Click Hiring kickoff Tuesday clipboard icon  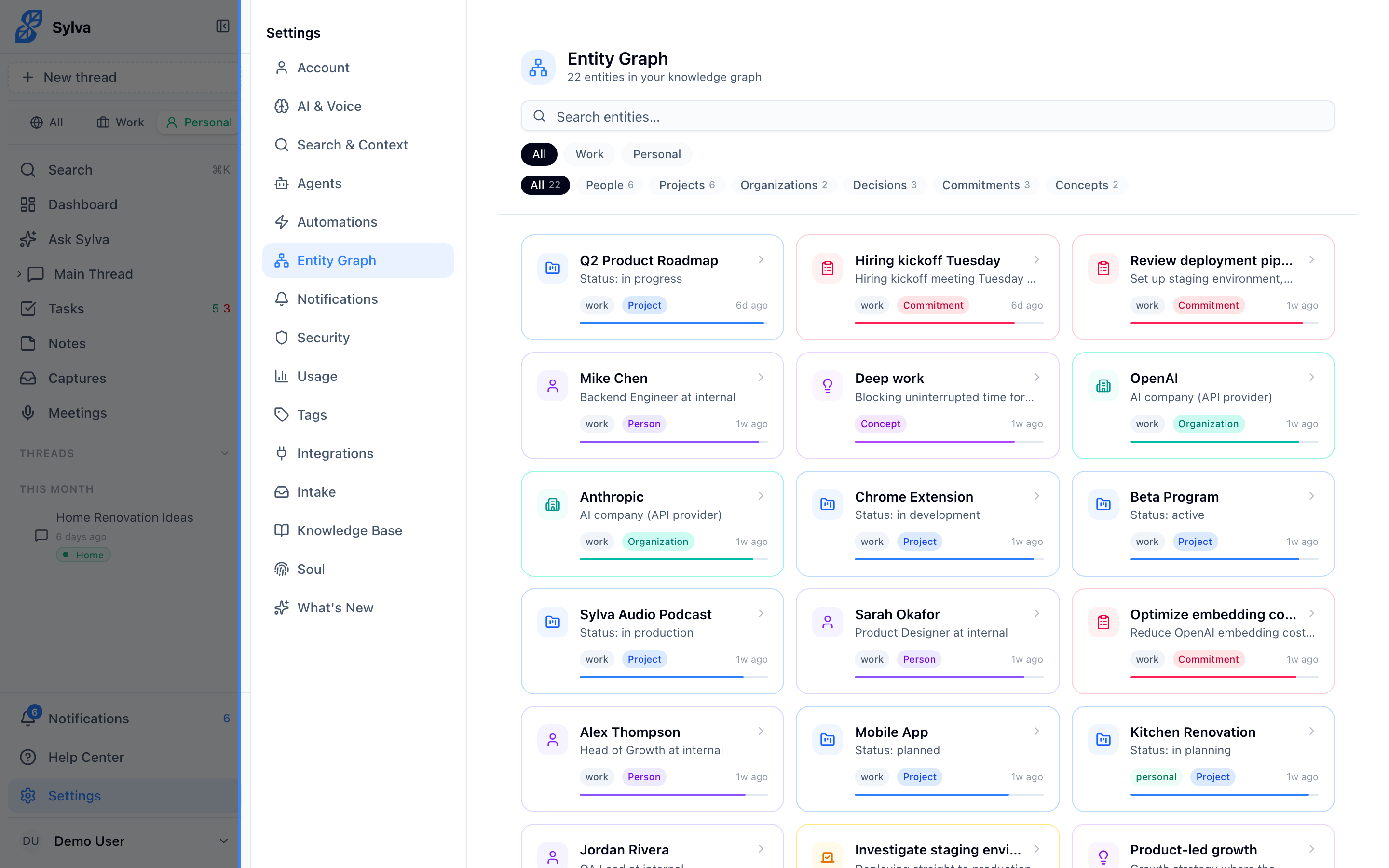(x=827, y=268)
